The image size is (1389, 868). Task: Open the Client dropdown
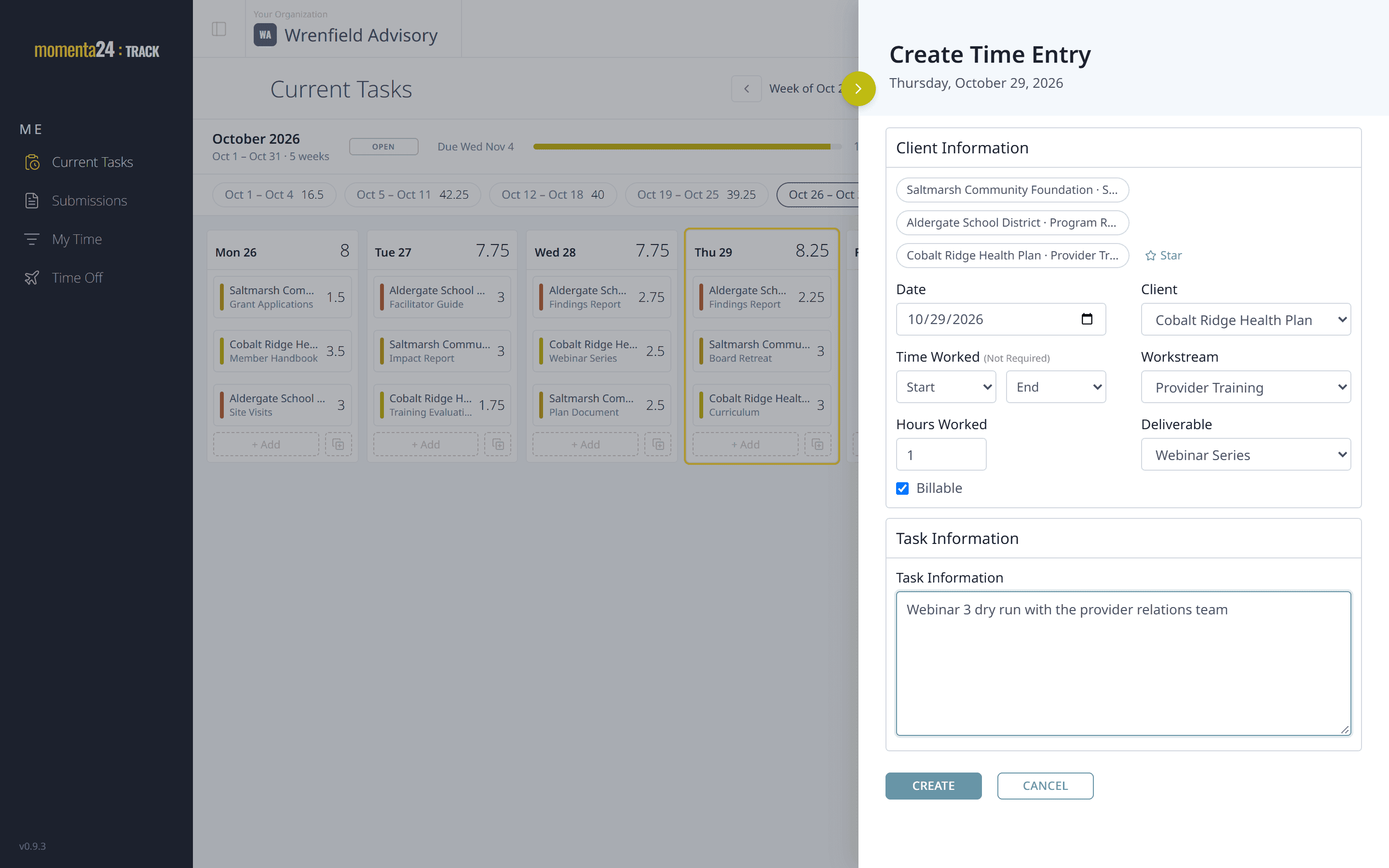[x=1245, y=320]
